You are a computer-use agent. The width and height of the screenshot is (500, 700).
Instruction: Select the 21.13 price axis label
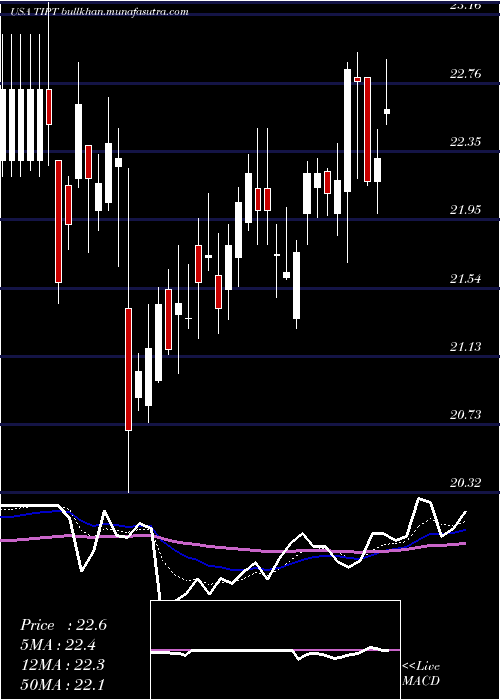(466, 347)
